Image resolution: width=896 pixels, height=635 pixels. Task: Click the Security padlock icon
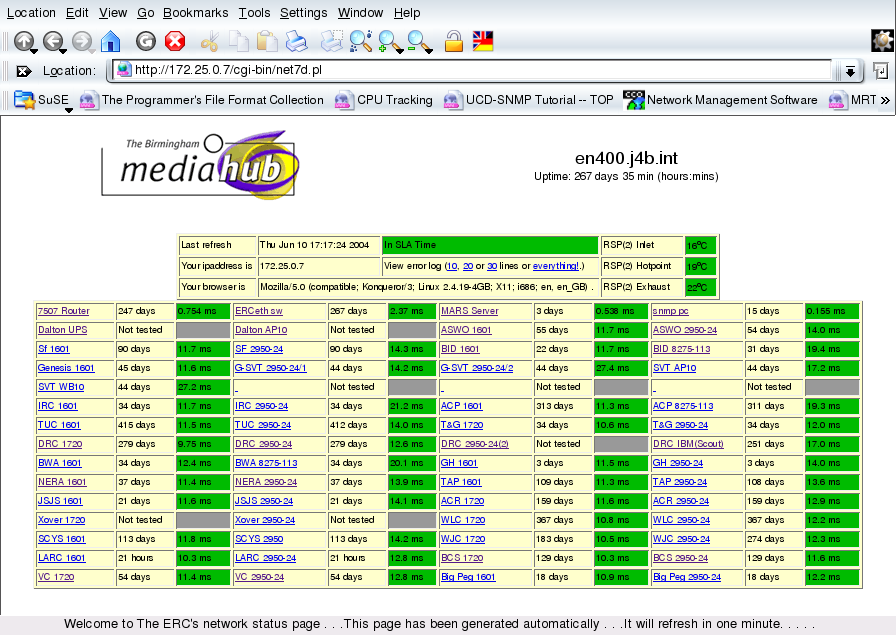click(x=454, y=42)
